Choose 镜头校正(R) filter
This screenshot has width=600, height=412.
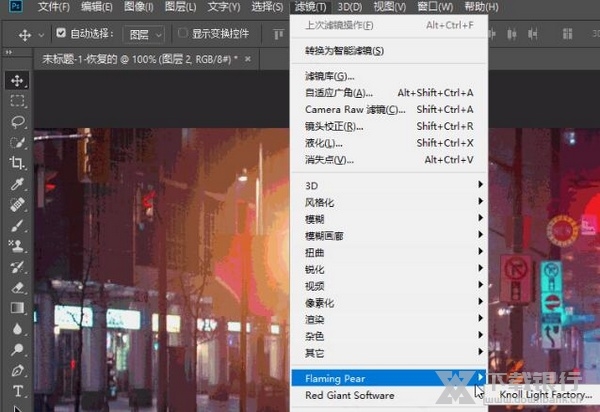[x=389, y=126]
